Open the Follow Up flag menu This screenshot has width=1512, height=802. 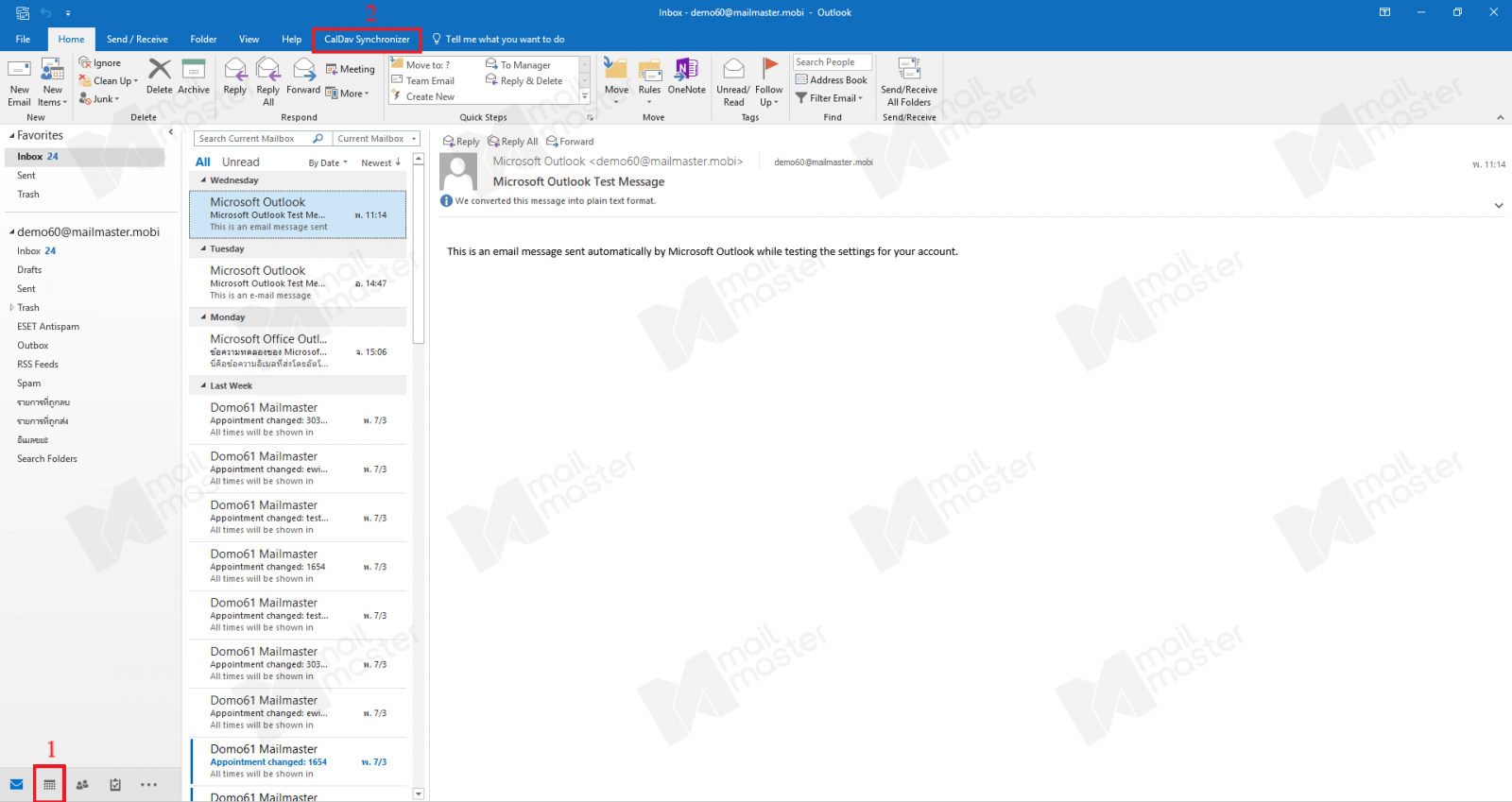tap(769, 82)
